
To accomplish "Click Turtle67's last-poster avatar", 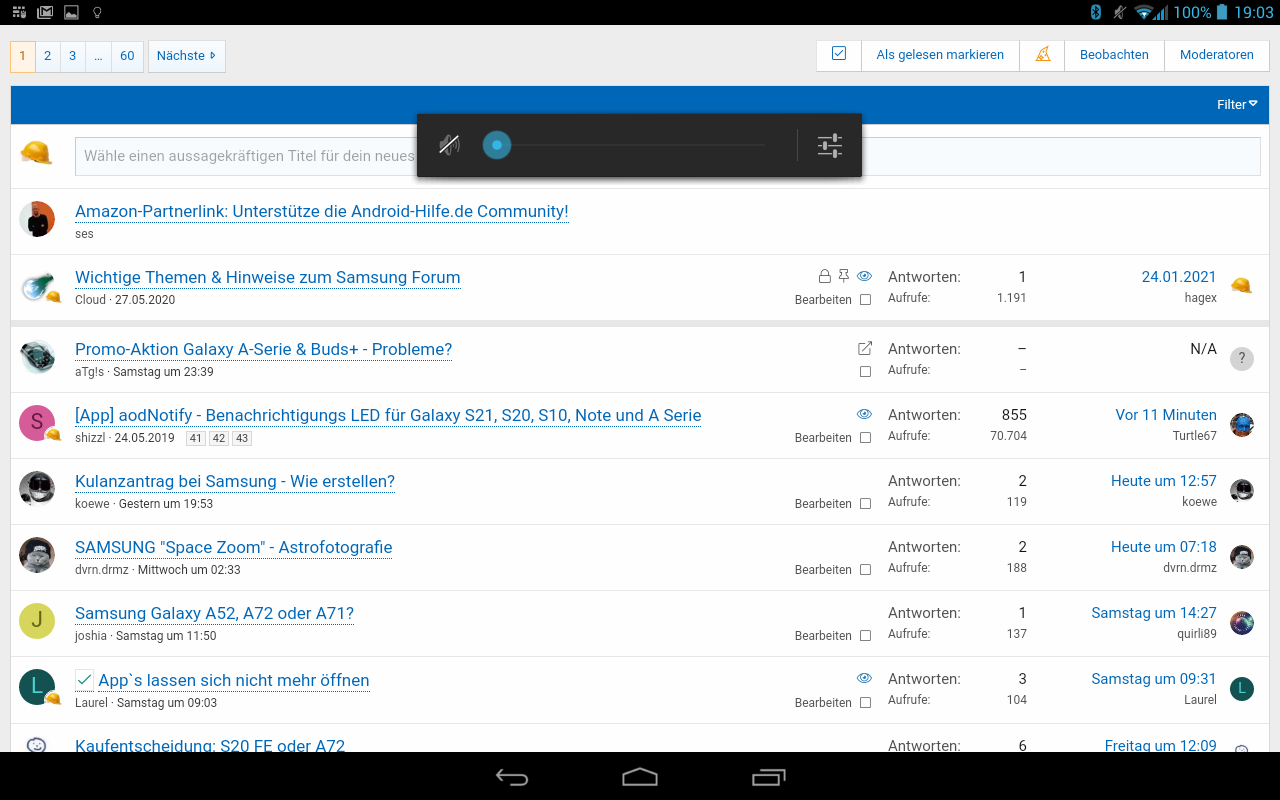I will 1242,425.
